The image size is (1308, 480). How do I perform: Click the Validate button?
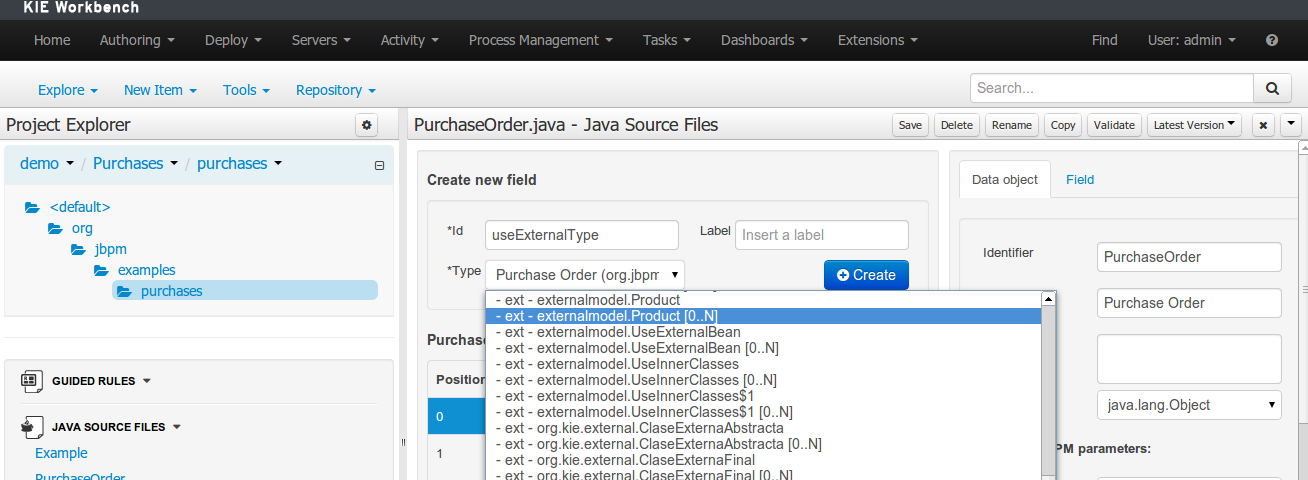(x=1114, y=125)
